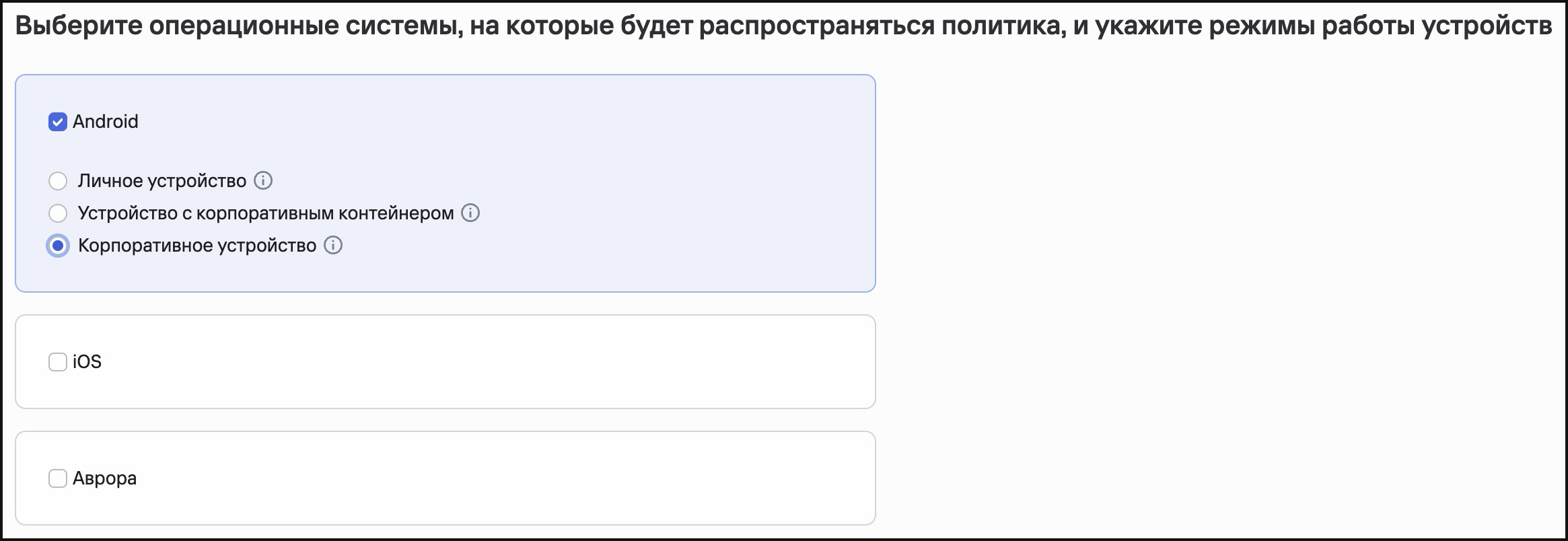The image size is (1568, 541).
Task: Click the Устройство с корпоративным контейнером text
Action: (x=266, y=213)
